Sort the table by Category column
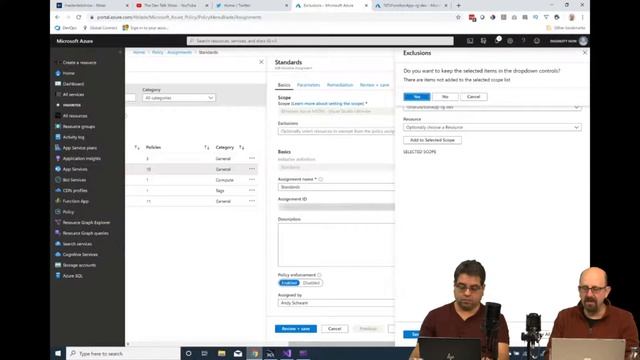 coord(224,147)
